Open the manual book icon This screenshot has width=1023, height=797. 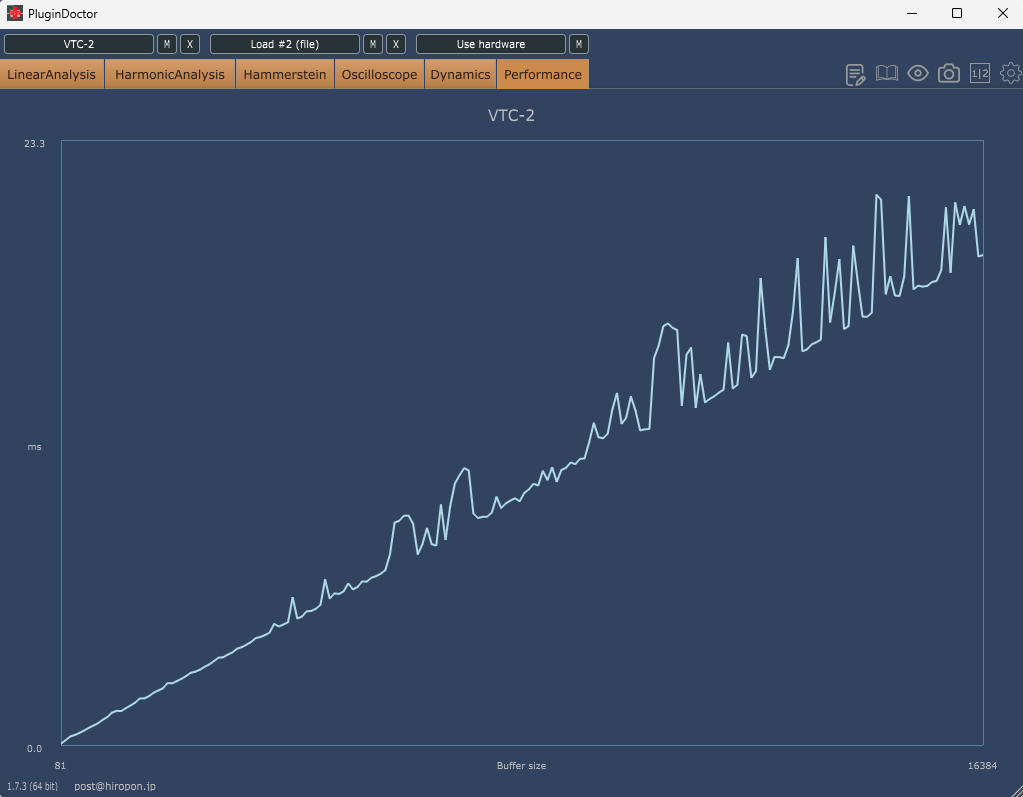tap(887, 74)
